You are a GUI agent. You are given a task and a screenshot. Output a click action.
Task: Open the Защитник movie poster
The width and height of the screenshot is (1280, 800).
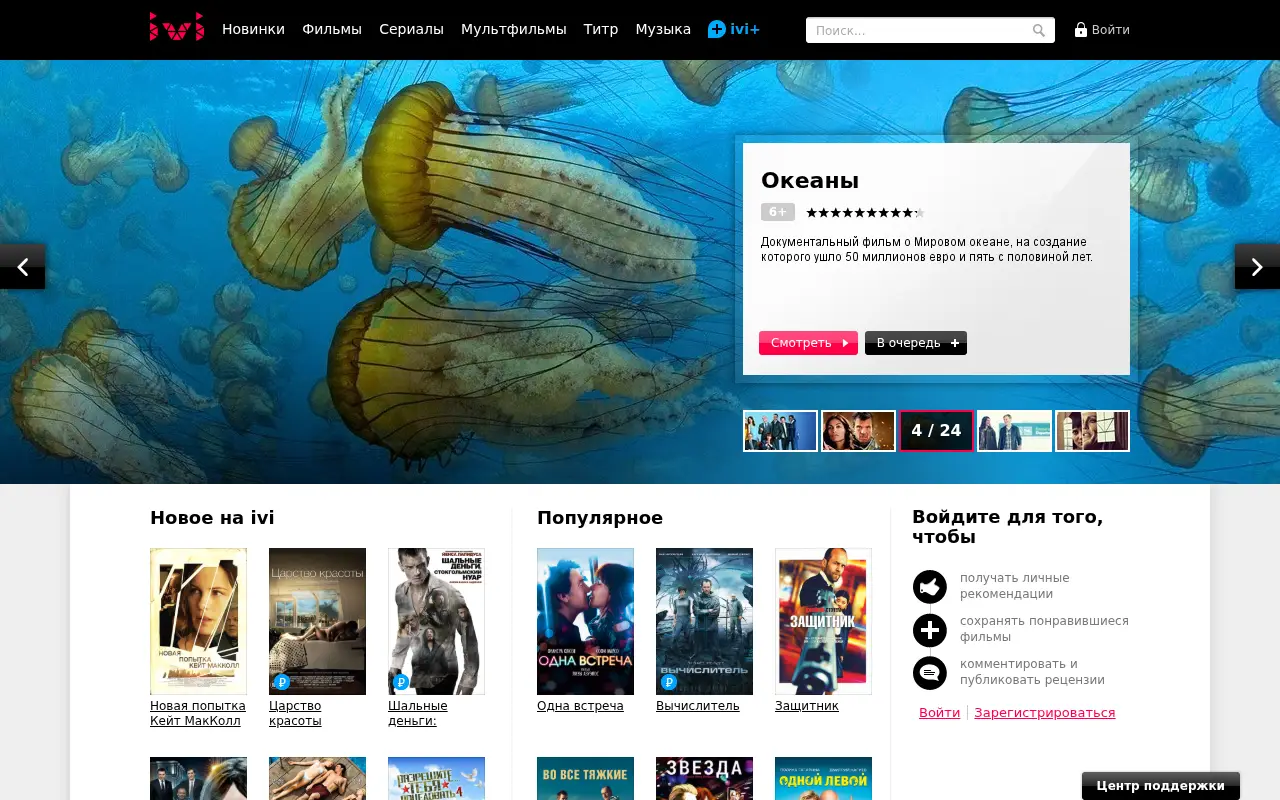click(823, 621)
